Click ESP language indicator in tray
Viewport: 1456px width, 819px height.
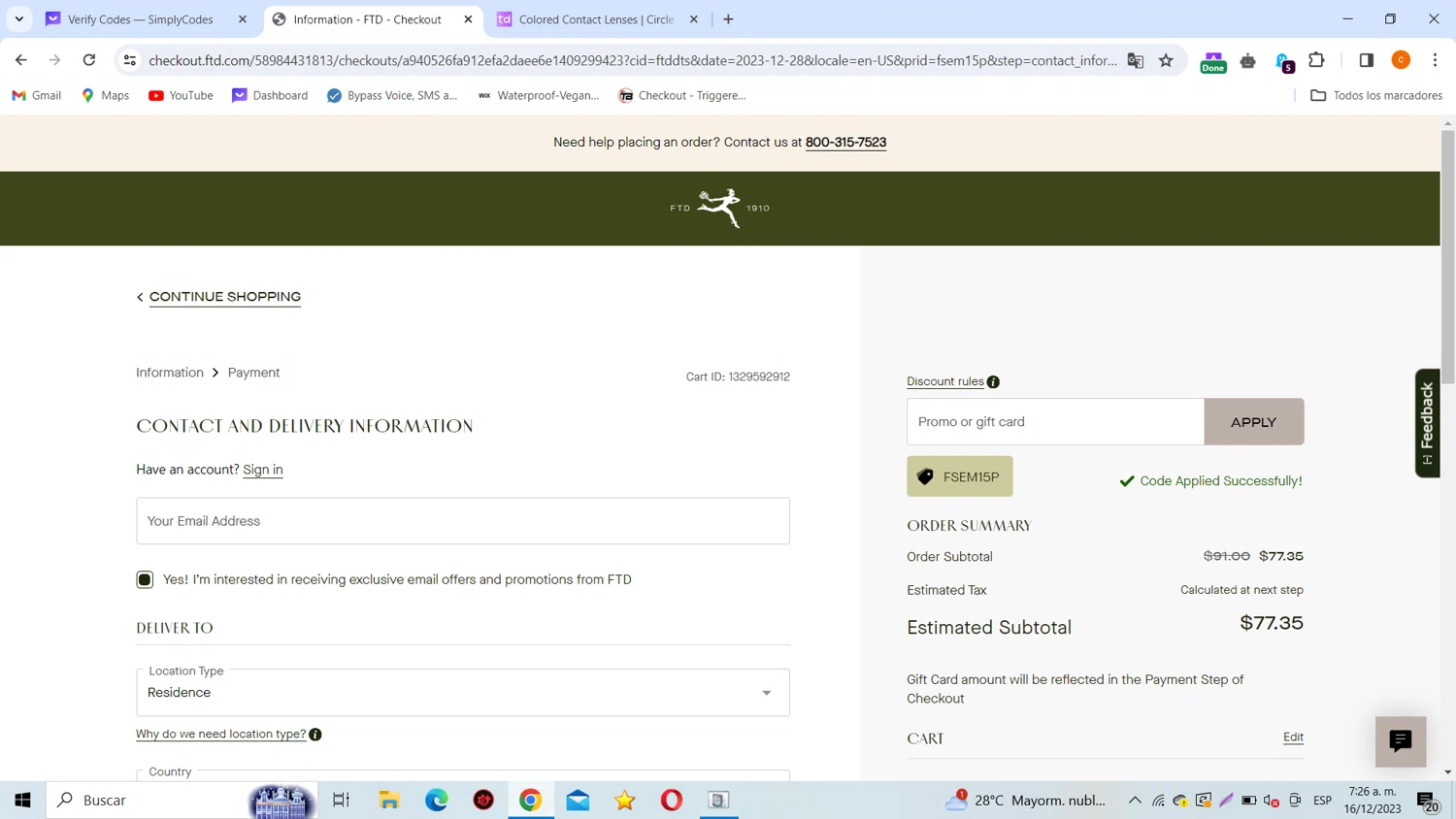[x=1322, y=801]
